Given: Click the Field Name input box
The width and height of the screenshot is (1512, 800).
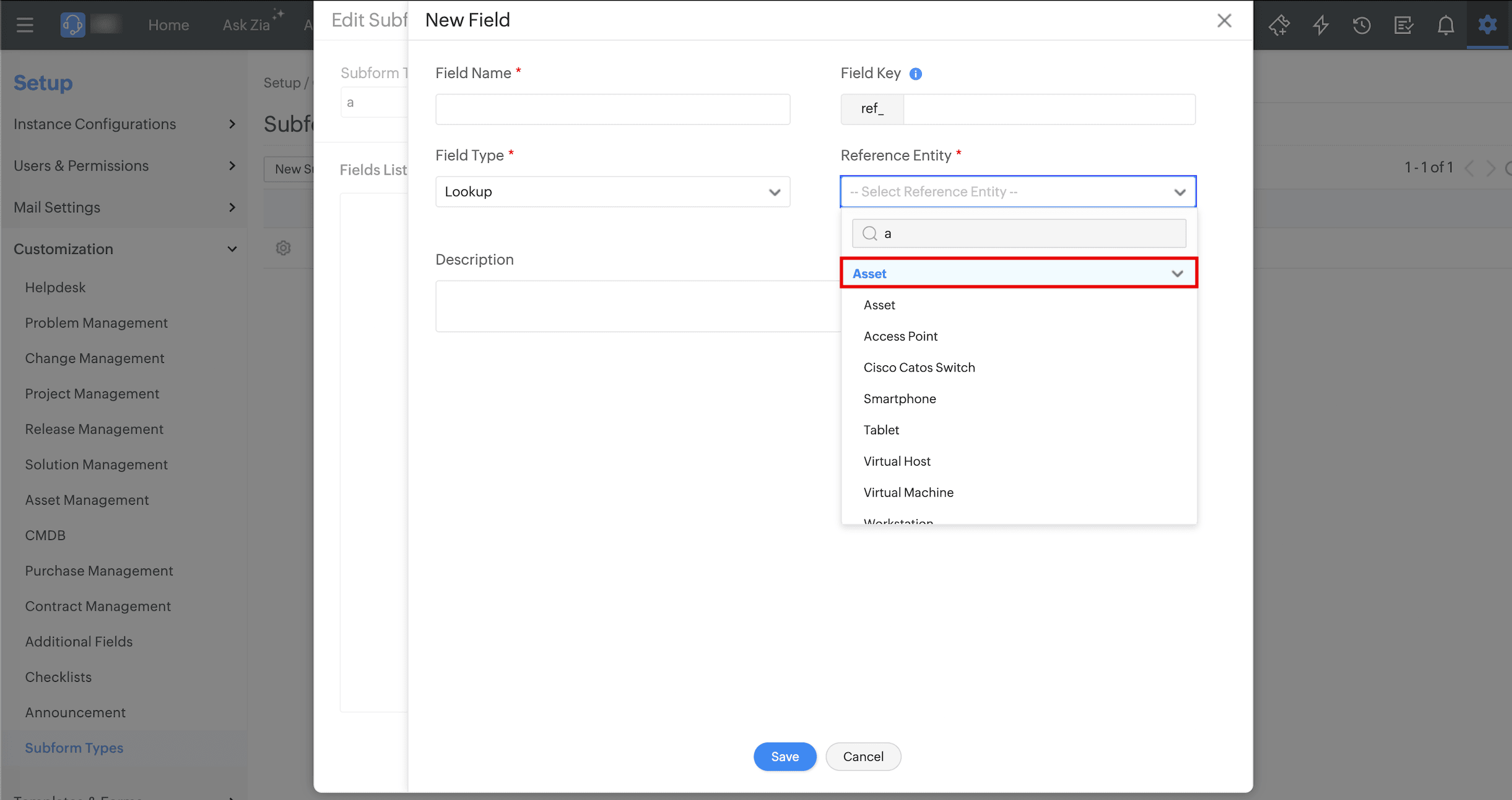Looking at the screenshot, I should point(612,110).
